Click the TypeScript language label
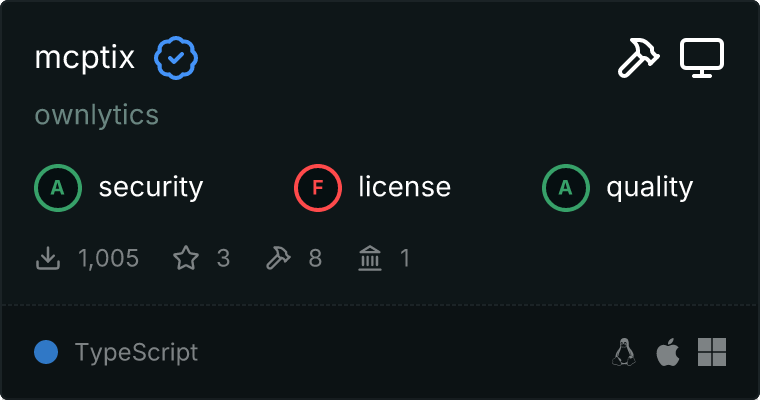This screenshot has height=400, width=760. pos(136,352)
